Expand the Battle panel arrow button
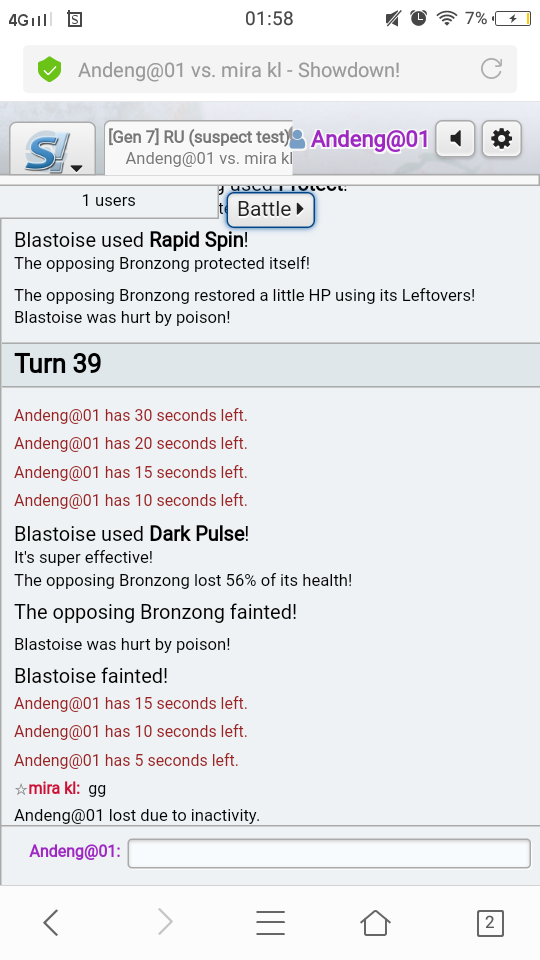Screen dimensions: 540x960 click(271, 210)
